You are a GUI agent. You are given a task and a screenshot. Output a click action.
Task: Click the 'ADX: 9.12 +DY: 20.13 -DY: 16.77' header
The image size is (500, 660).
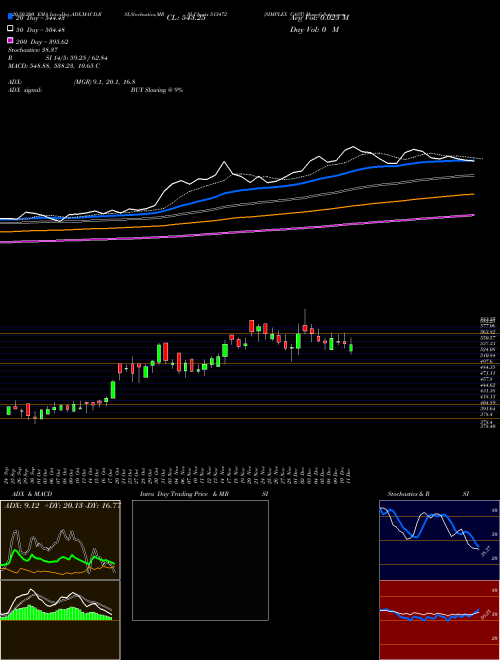[62, 506]
